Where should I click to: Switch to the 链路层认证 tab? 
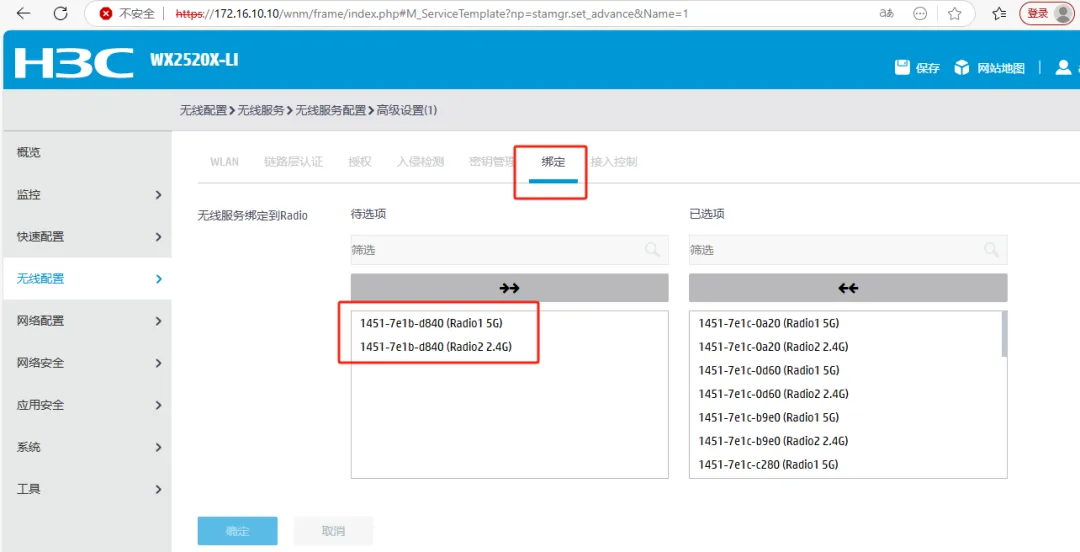pyautogui.click(x=293, y=162)
